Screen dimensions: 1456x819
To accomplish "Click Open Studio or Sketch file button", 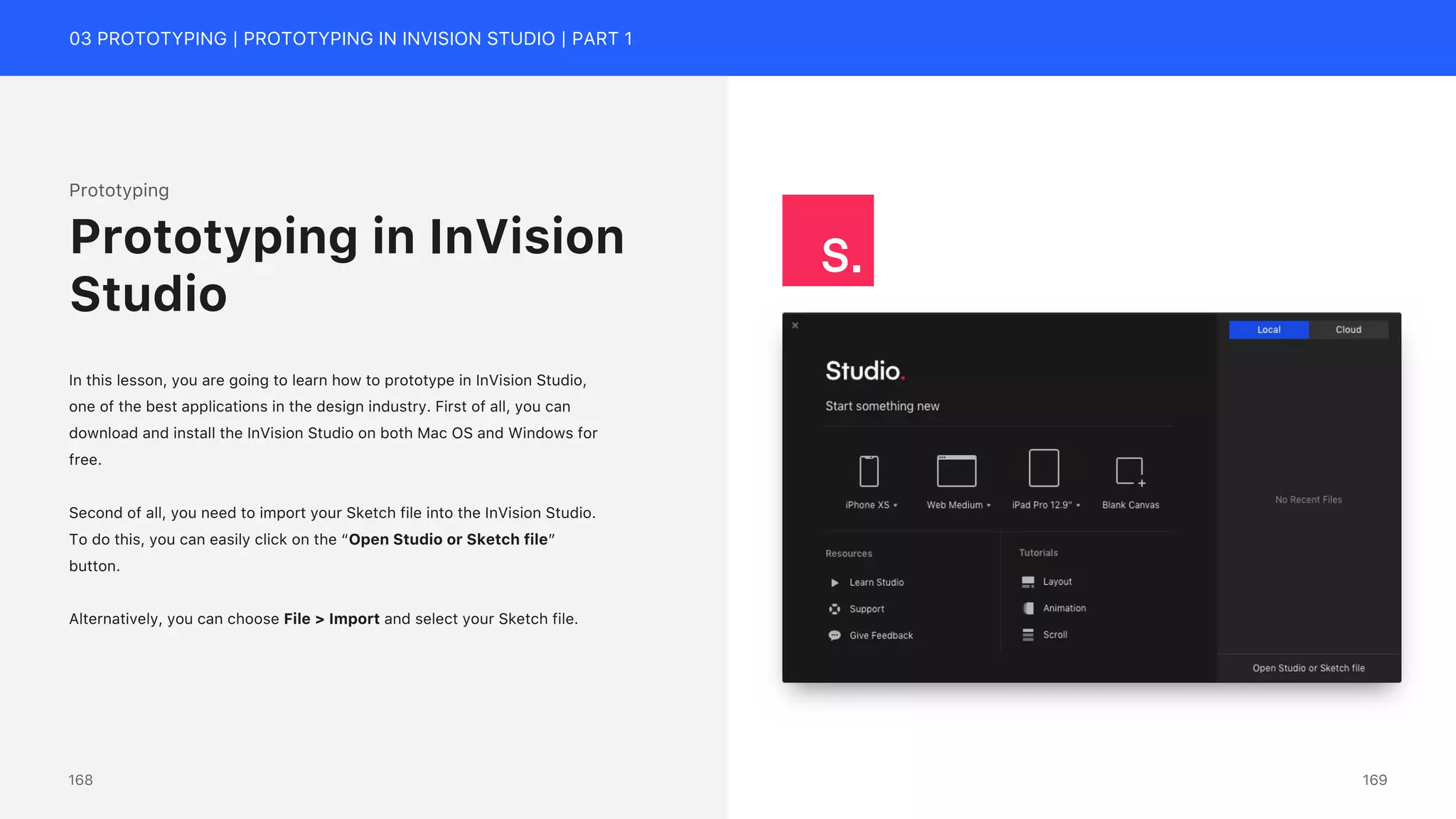I will [1308, 668].
